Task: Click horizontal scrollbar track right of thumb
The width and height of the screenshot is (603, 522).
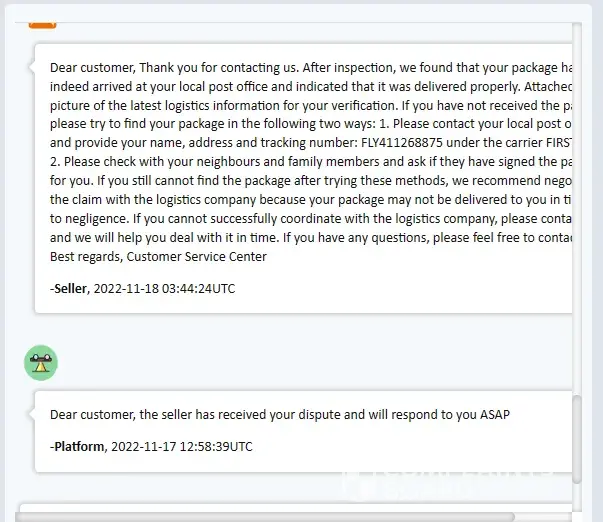Action: pyautogui.click(x=545, y=516)
